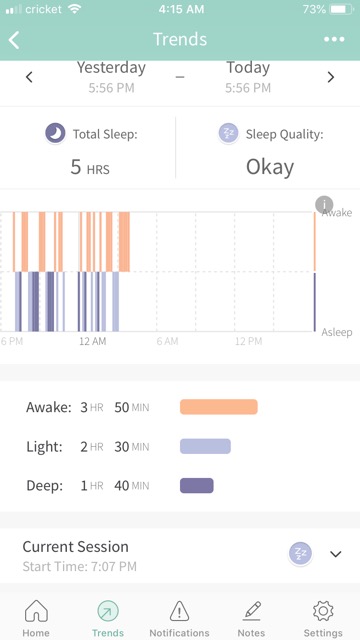
Task: Tap the Current Session sleep icon
Action: tap(300, 553)
